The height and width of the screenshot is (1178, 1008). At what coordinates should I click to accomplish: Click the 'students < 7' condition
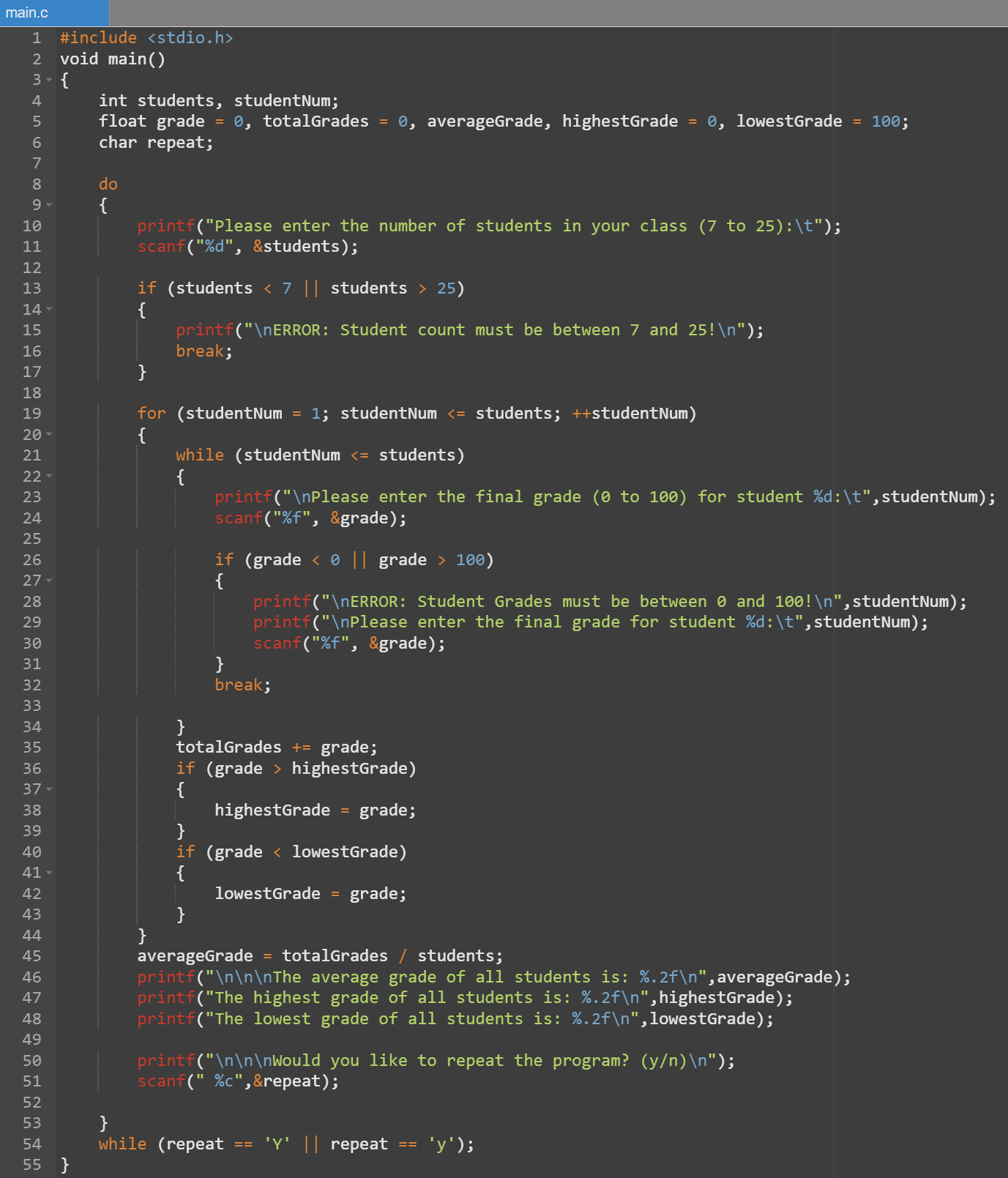(234, 288)
